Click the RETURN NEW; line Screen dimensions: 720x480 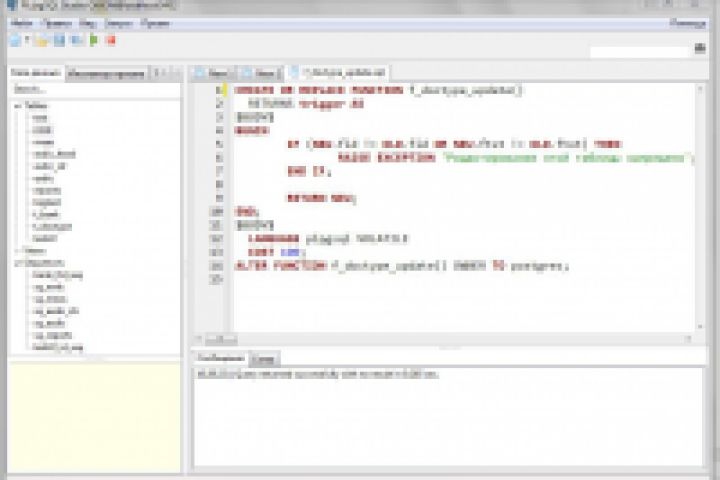click(321, 198)
